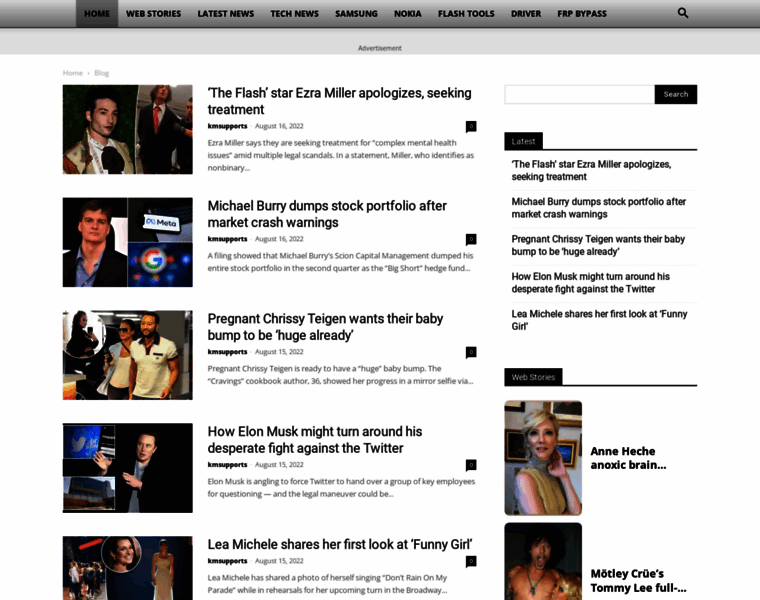
Task: Open sidebar Latest link about Lea Michele
Action: point(599,320)
